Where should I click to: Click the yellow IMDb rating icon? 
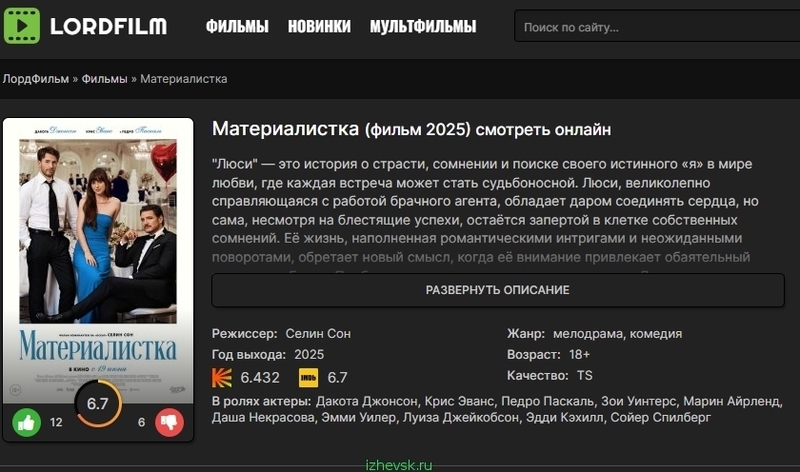[x=308, y=378]
